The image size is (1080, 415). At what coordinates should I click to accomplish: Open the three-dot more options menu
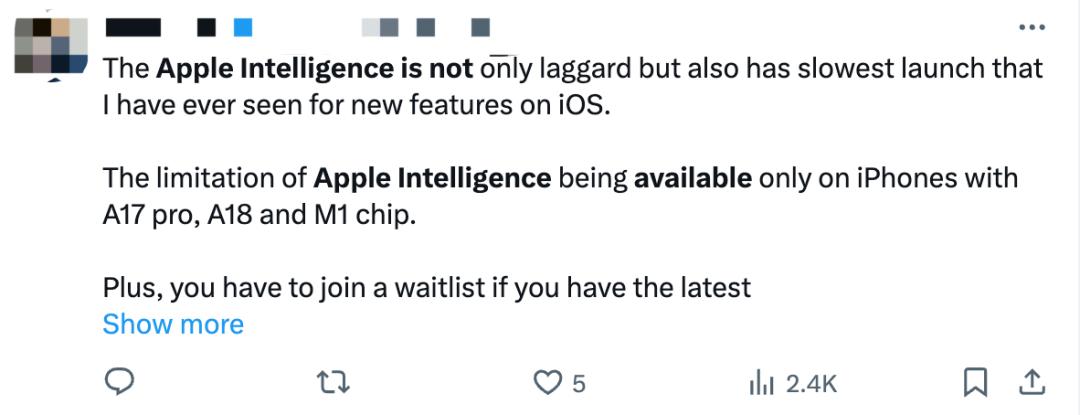click(x=1033, y=27)
